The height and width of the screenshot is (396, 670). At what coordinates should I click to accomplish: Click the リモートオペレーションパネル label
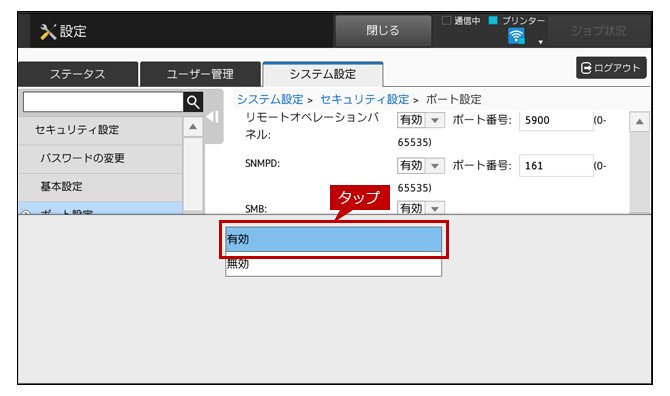point(312,126)
